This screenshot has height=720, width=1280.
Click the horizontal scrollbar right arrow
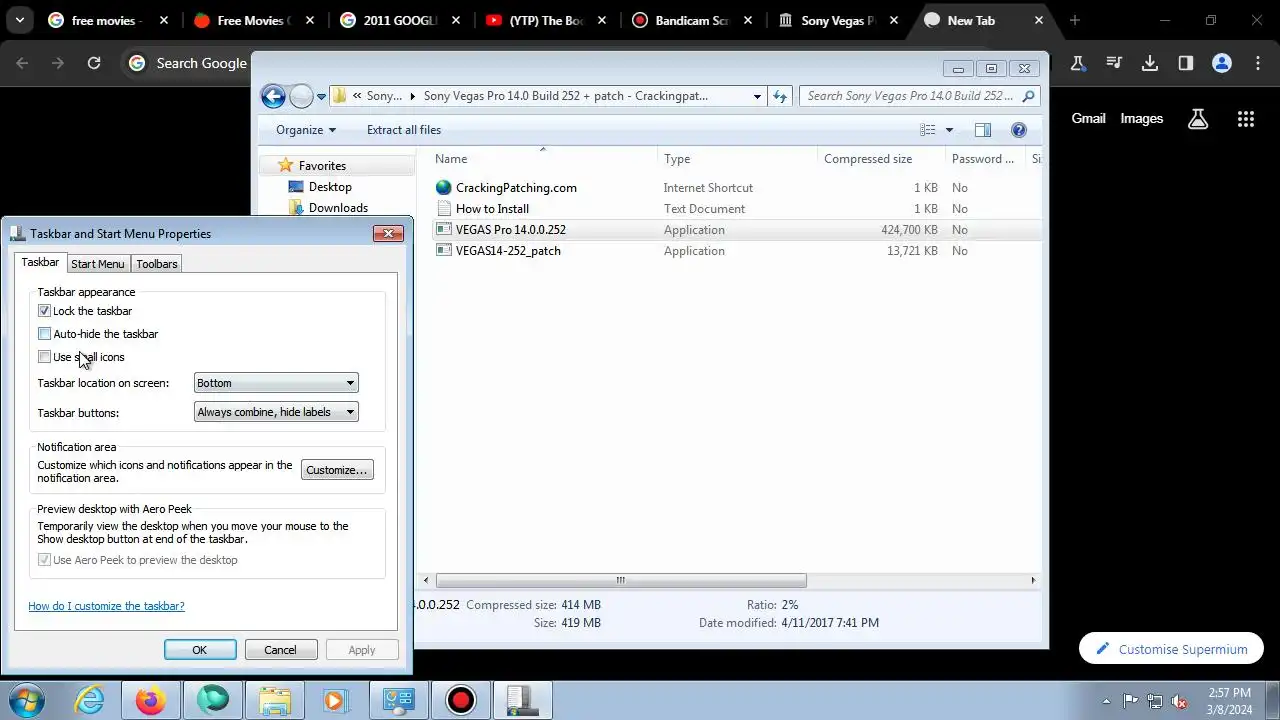(x=1033, y=580)
